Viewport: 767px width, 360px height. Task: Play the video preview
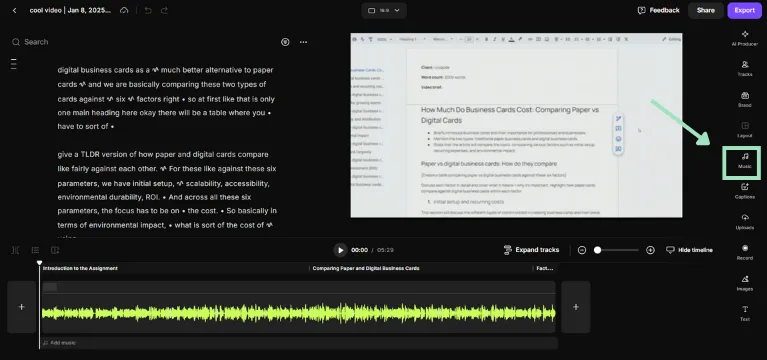click(x=340, y=250)
